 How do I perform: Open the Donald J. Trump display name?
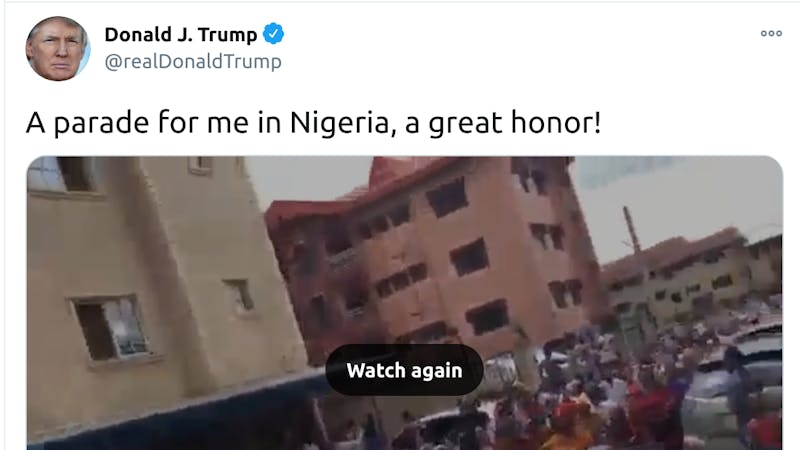(181, 34)
